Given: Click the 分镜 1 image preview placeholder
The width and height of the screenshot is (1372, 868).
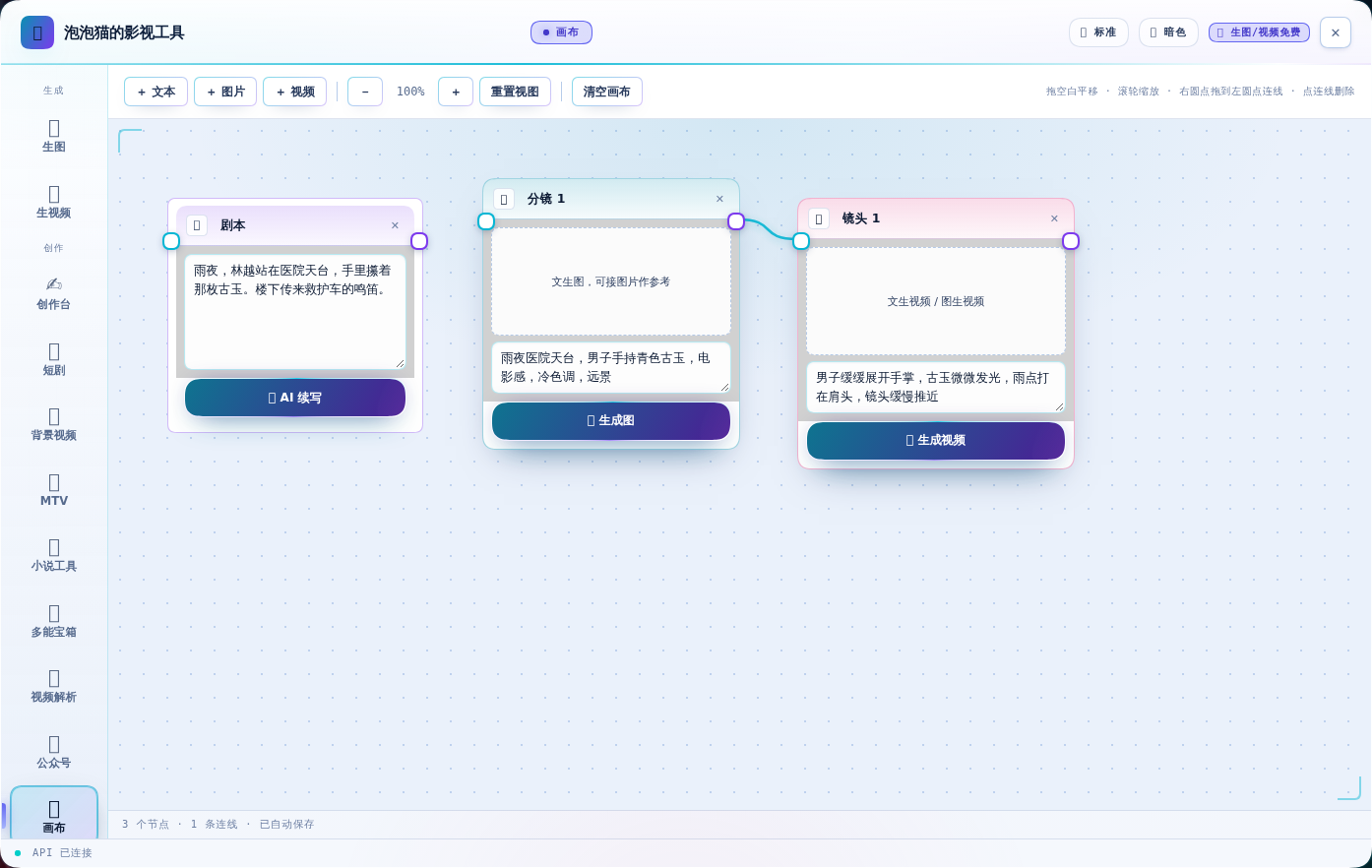Looking at the screenshot, I should [x=611, y=281].
